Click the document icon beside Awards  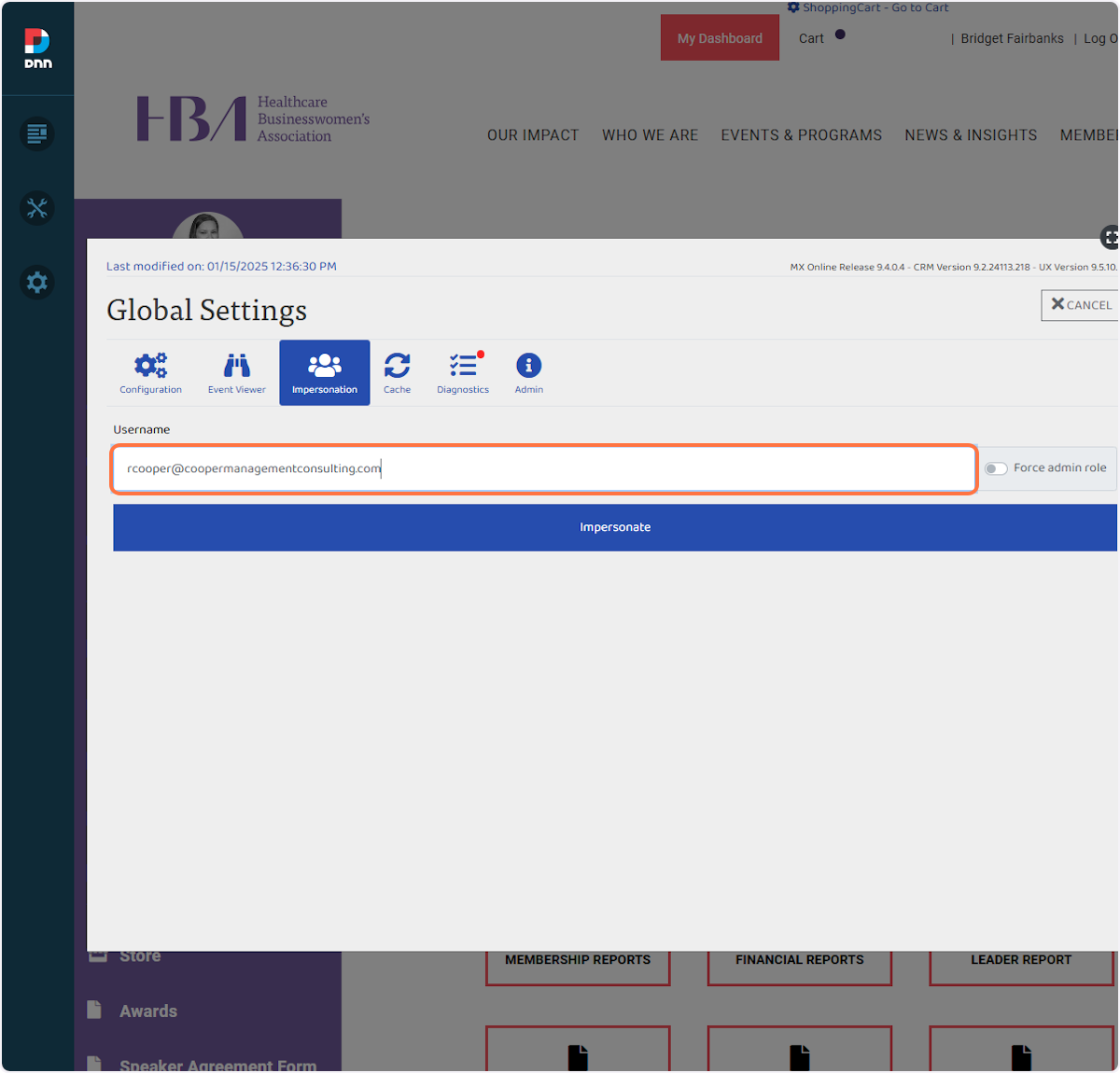94,1010
